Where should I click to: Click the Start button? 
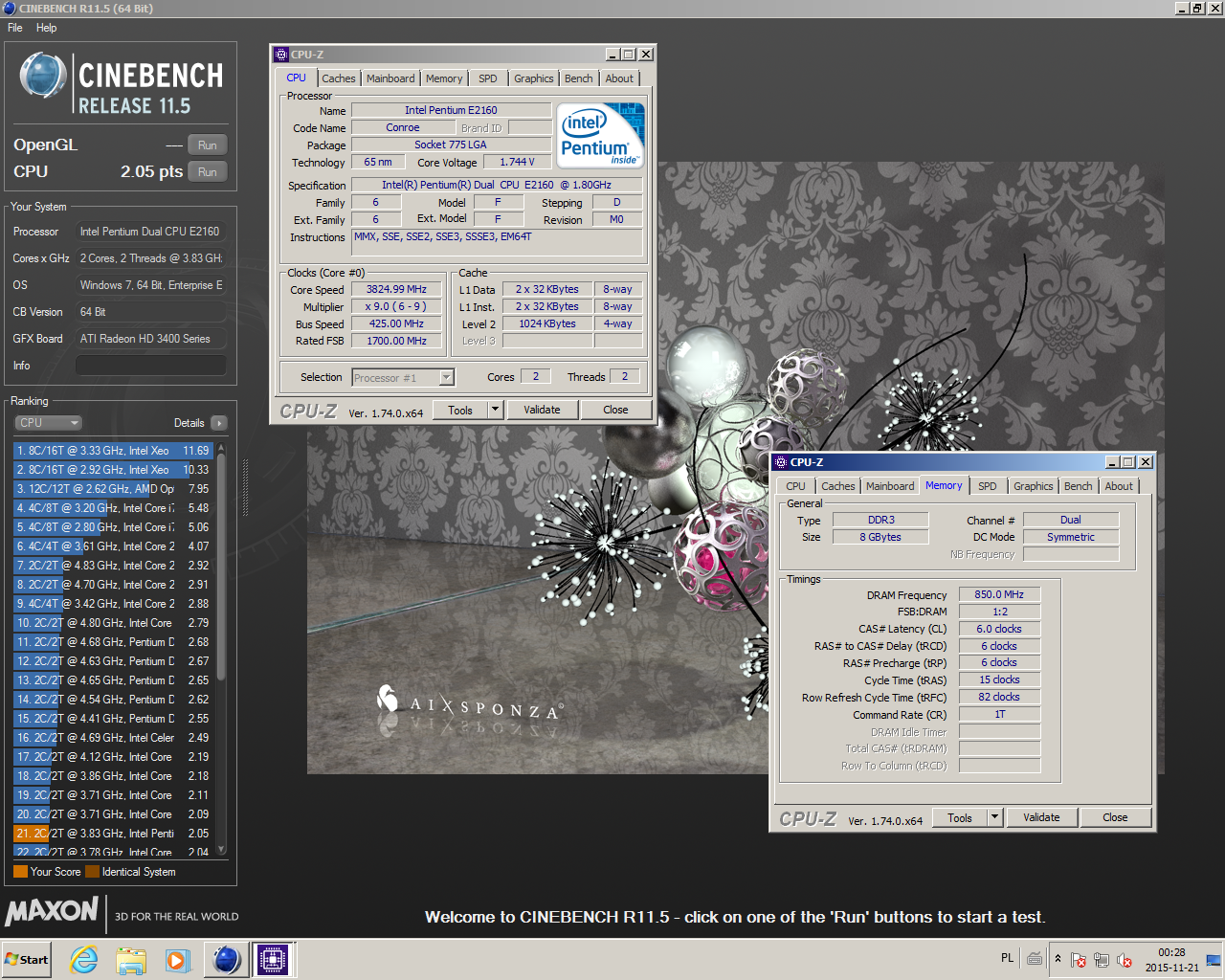(x=27, y=960)
